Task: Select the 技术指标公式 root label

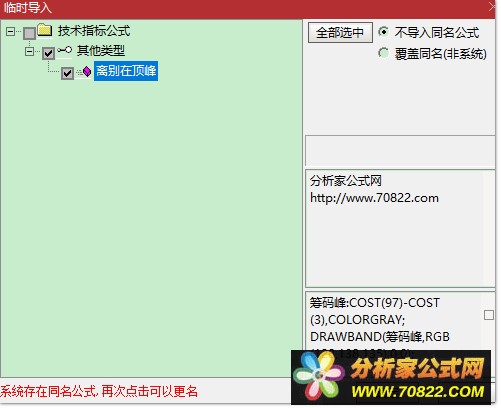Action: click(94, 31)
